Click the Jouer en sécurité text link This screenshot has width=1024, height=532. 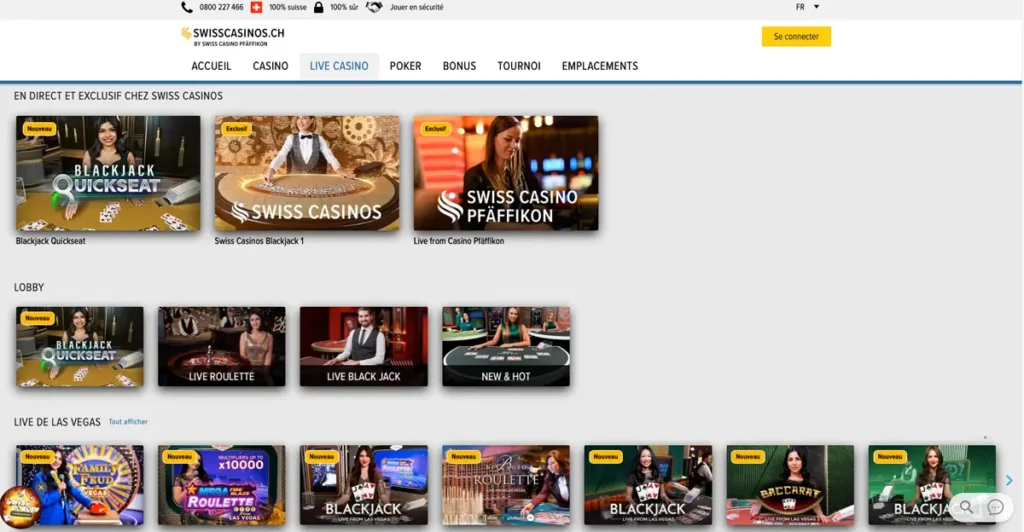(x=417, y=7)
